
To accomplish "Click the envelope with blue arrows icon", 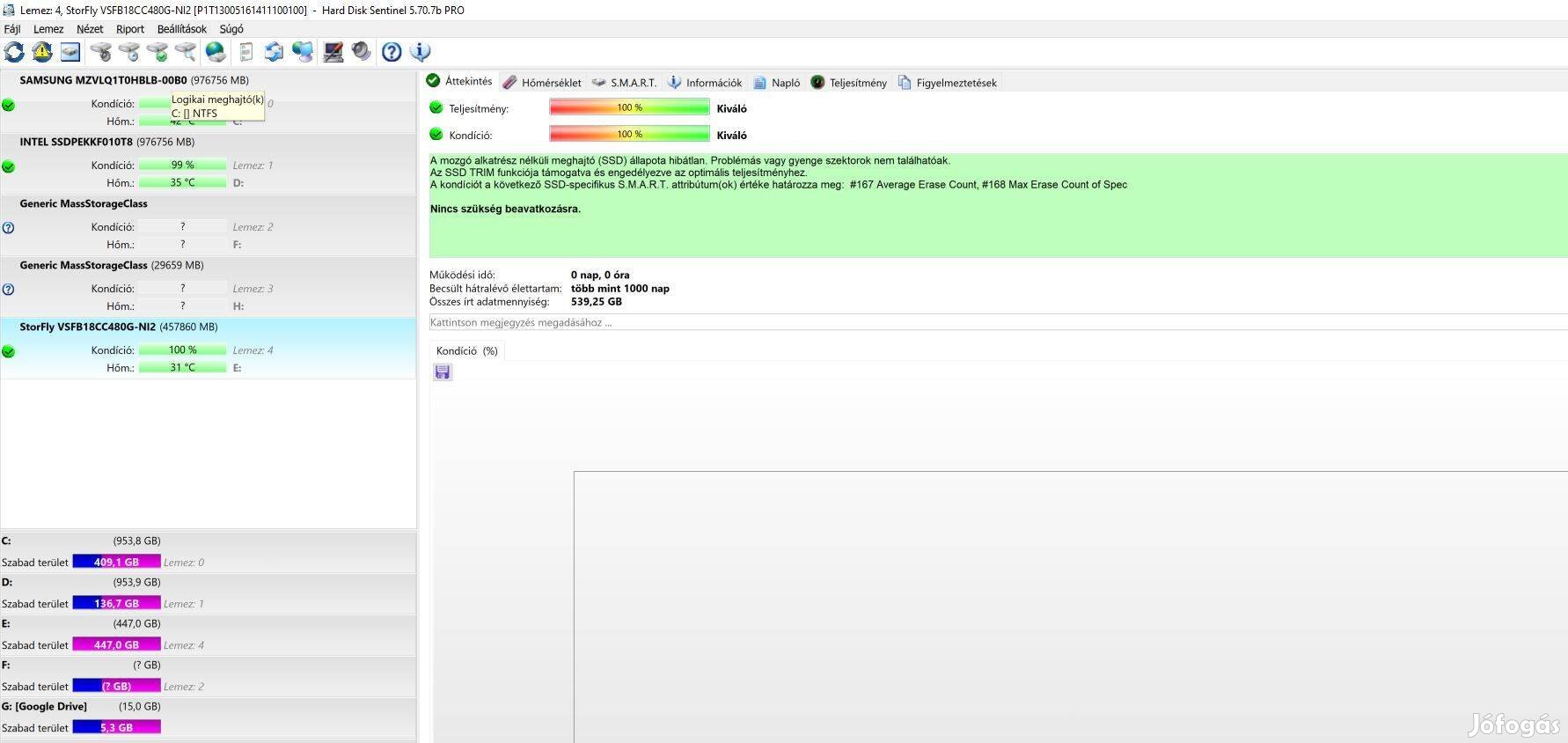I will tap(274, 52).
